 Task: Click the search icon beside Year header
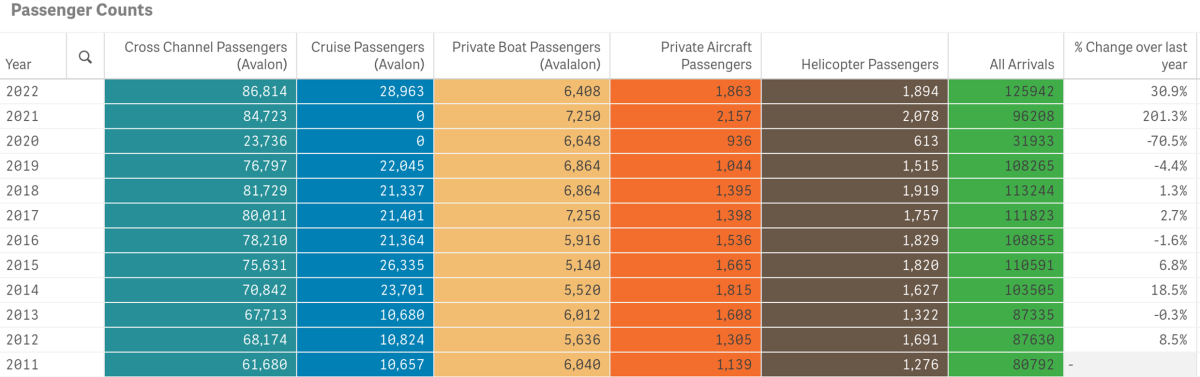coord(85,57)
